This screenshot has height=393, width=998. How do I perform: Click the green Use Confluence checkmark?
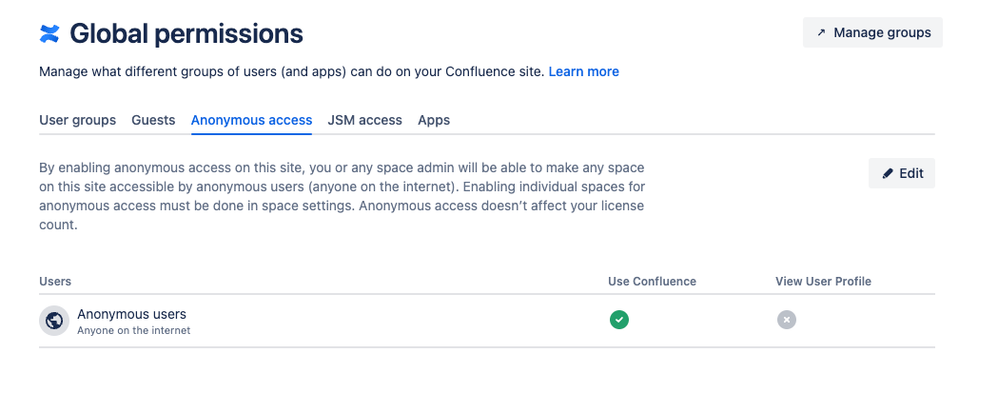point(619,319)
